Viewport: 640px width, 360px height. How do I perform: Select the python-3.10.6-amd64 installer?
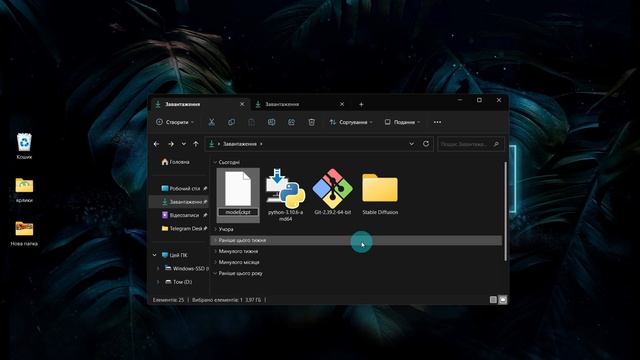point(285,194)
